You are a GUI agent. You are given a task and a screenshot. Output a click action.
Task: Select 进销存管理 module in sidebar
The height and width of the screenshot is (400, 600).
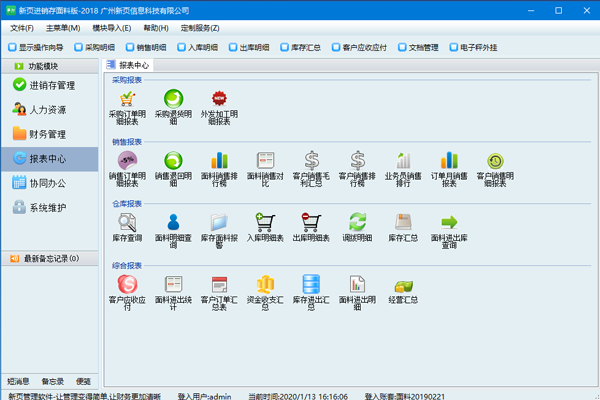[x=50, y=85]
